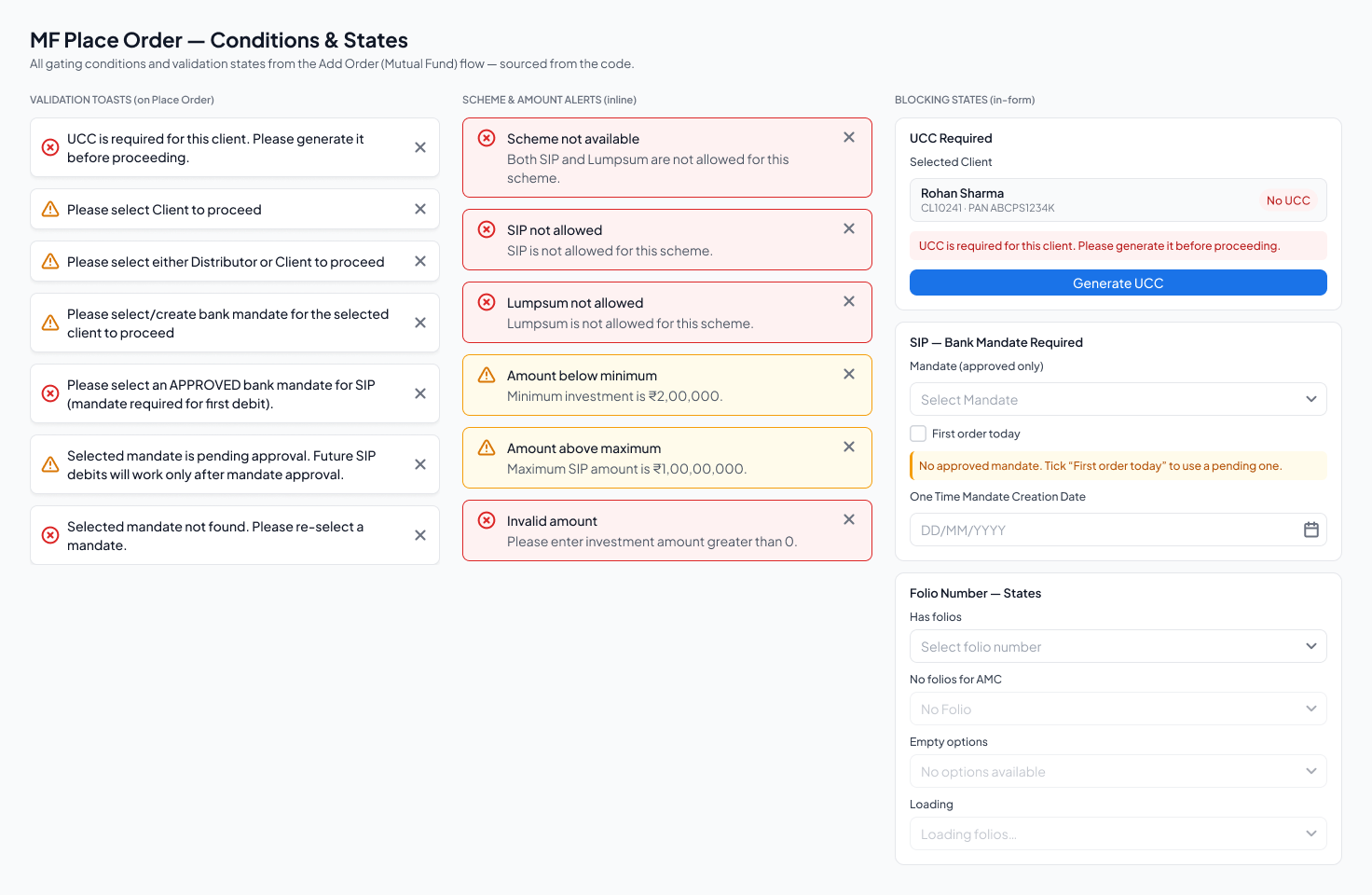Select the Rohan Sharma client card
Viewport: 1372px width, 895px height.
tap(1118, 200)
